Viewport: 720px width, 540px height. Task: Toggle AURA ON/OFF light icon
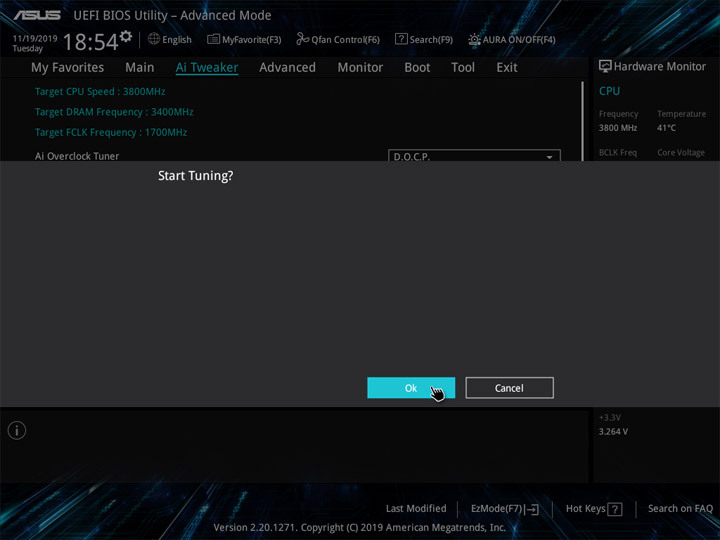tap(474, 39)
